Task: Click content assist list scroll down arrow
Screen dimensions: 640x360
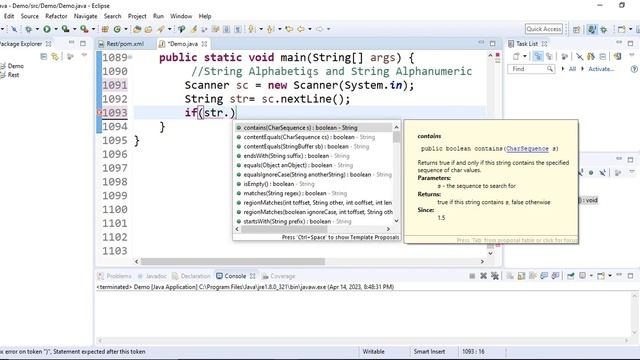Action: tap(396, 221)
